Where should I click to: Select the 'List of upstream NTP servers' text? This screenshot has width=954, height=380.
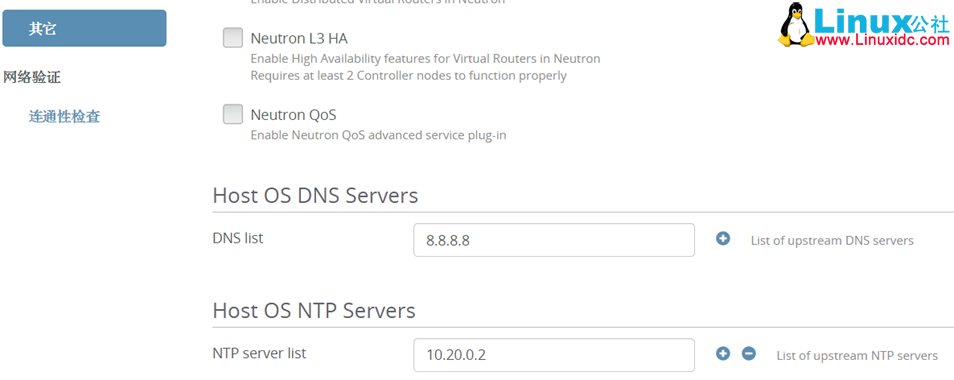857,356
